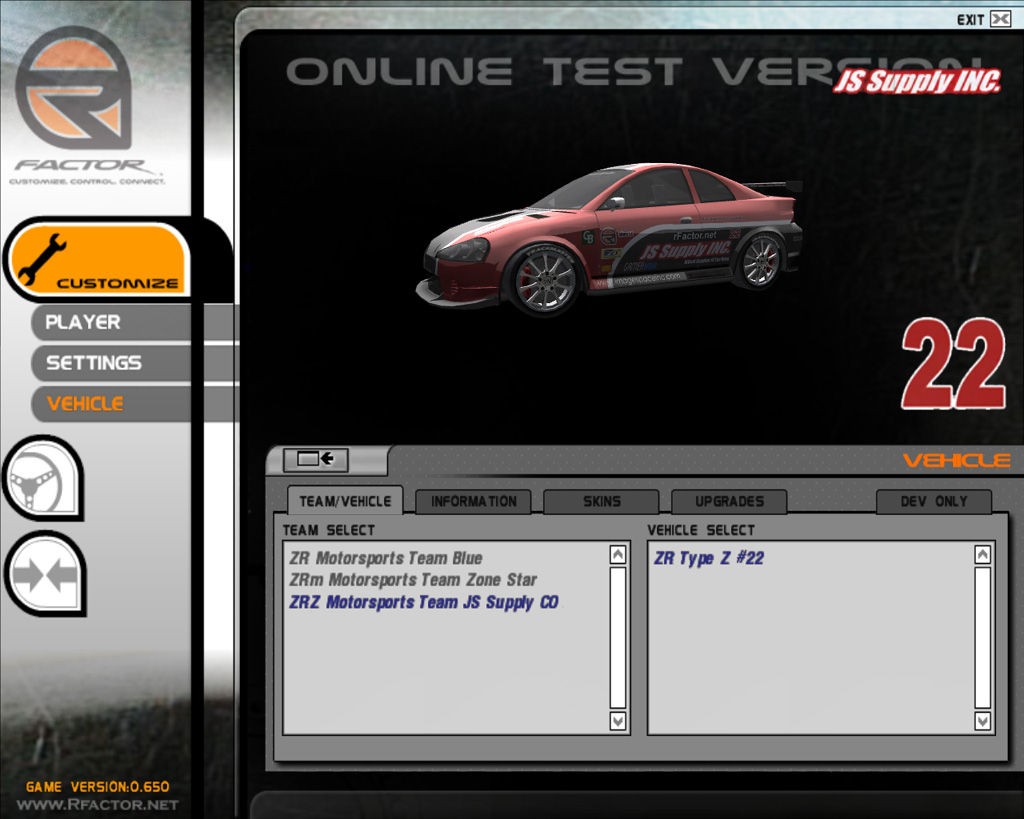Select vehicle ZR Type Z #22

pyautogui.click(x=709, y=558)
